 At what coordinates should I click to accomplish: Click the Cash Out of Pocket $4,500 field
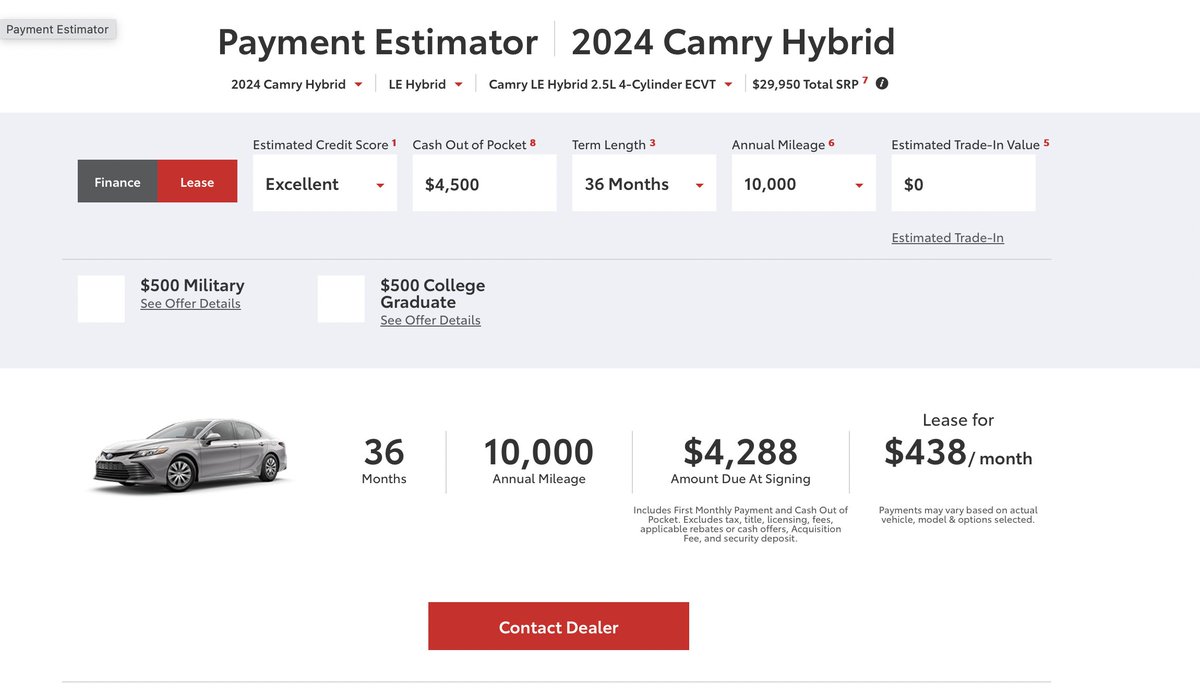[x=484, y=184]
